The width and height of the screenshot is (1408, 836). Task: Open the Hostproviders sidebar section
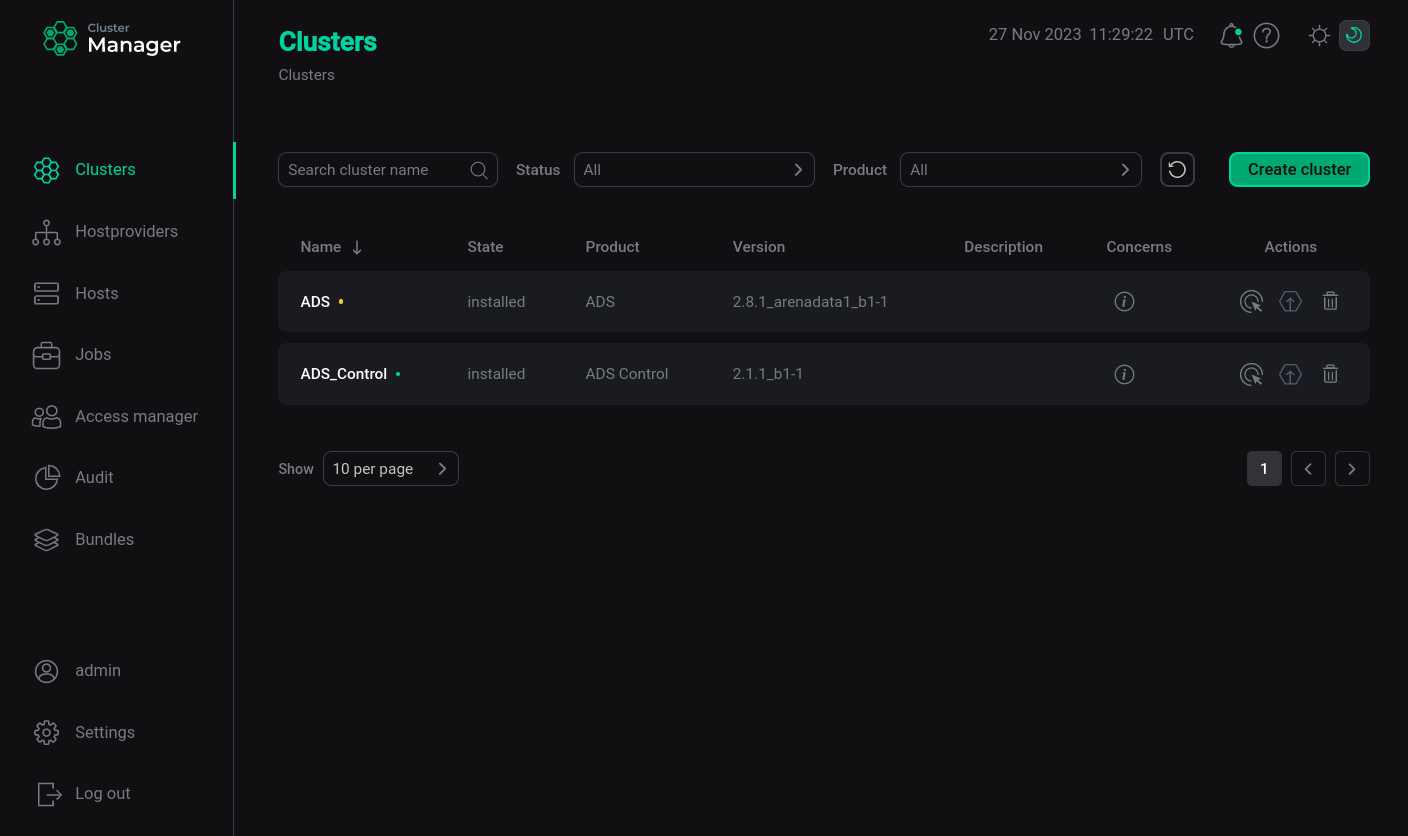point(126,231)
